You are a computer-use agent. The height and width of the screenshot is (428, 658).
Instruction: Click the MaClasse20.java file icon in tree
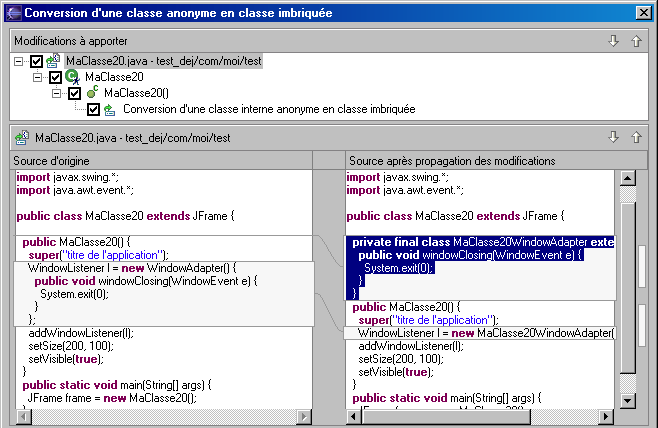(54, 61)
